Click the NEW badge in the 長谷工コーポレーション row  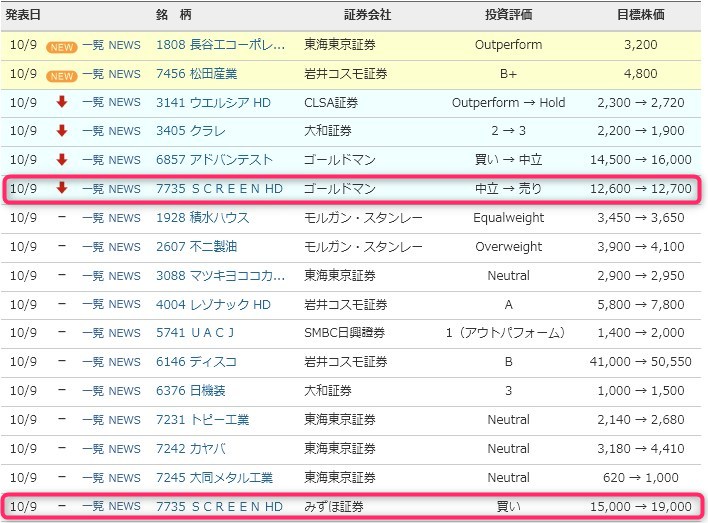tap(62, 46)
